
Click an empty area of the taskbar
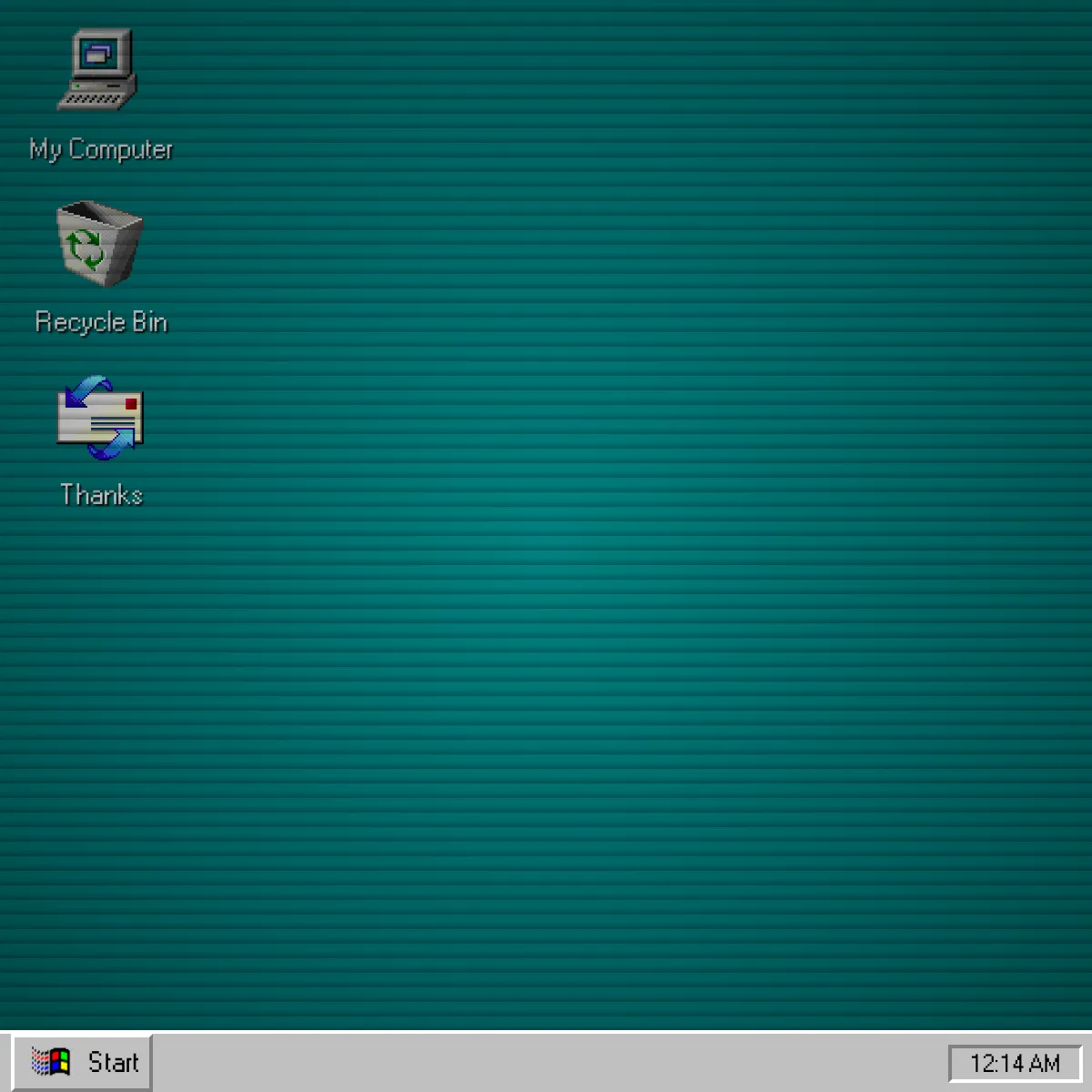[546, 1062]
